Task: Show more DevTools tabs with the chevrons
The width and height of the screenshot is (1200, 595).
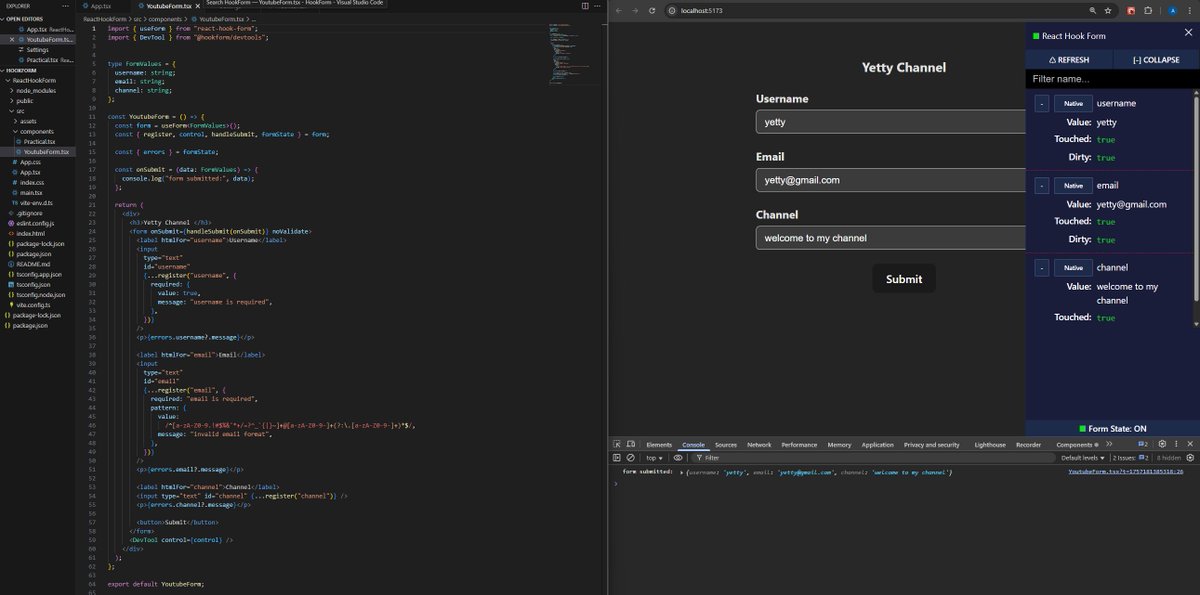Action: point(1108,444)
